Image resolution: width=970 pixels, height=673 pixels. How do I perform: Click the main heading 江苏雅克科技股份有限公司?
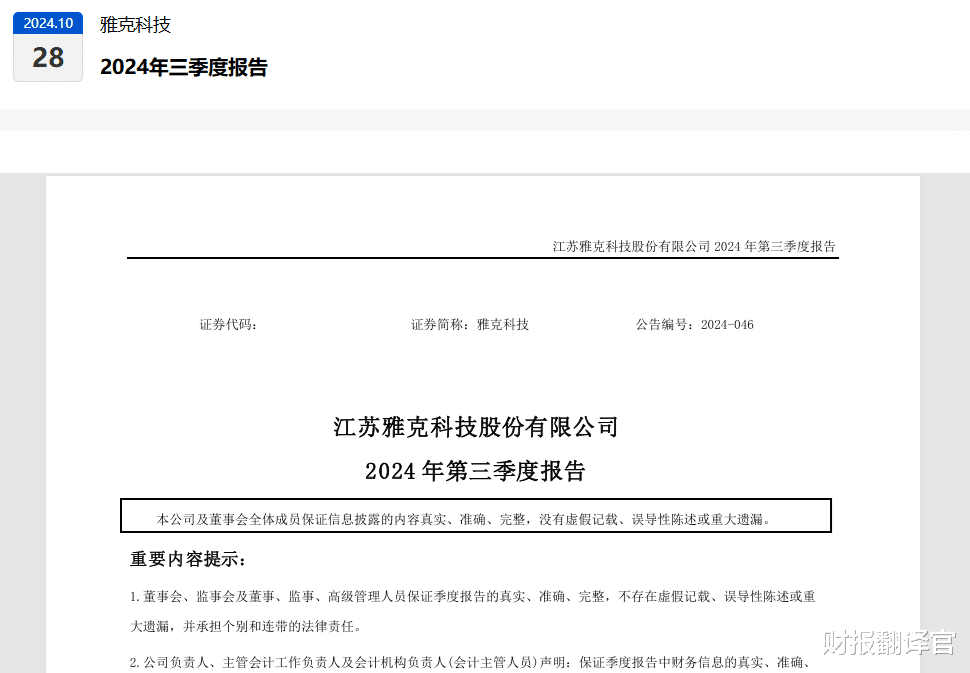coord(476,427)
